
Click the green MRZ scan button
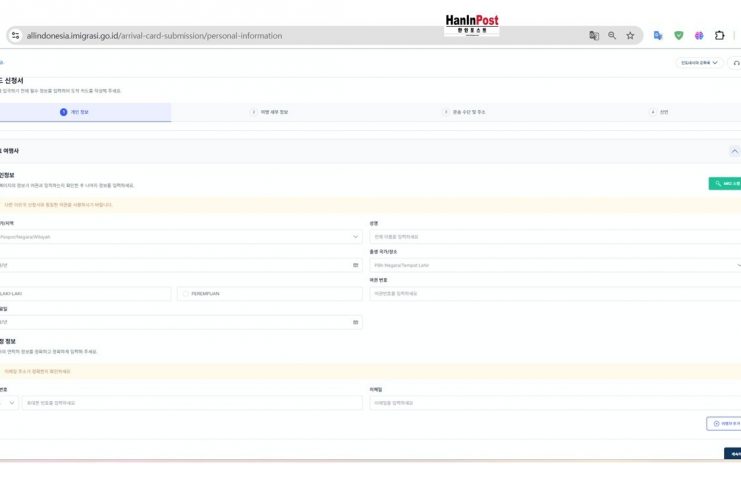(725, 184)
